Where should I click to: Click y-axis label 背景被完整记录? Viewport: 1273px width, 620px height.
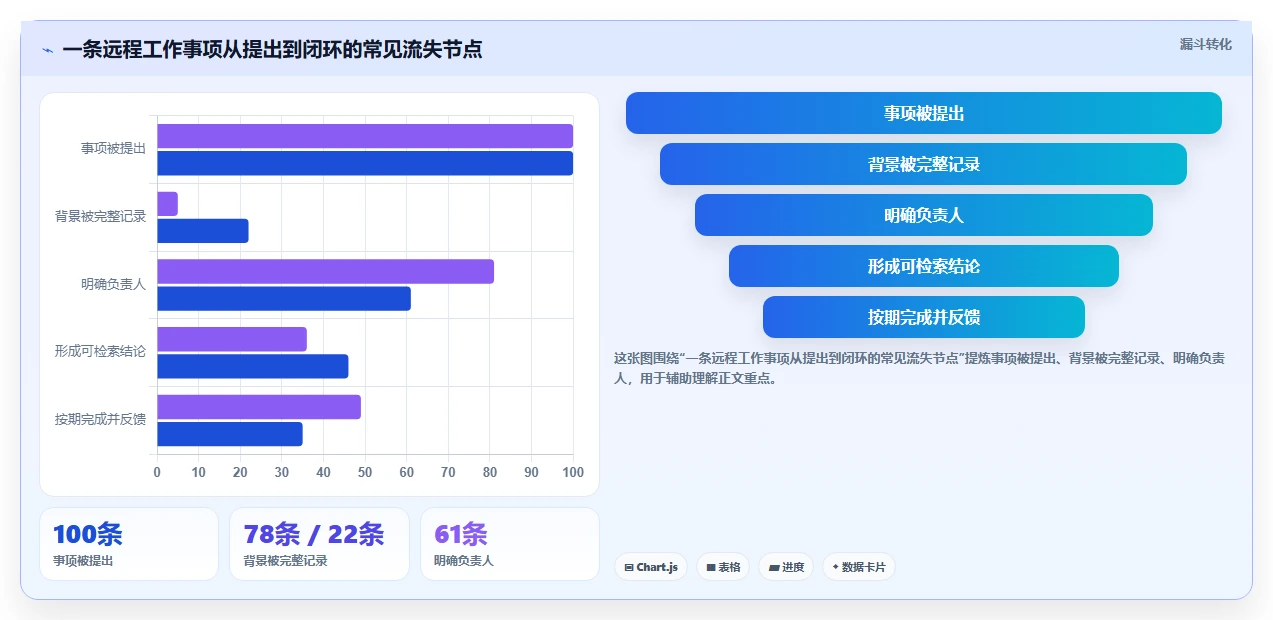[x=100, y=216]
